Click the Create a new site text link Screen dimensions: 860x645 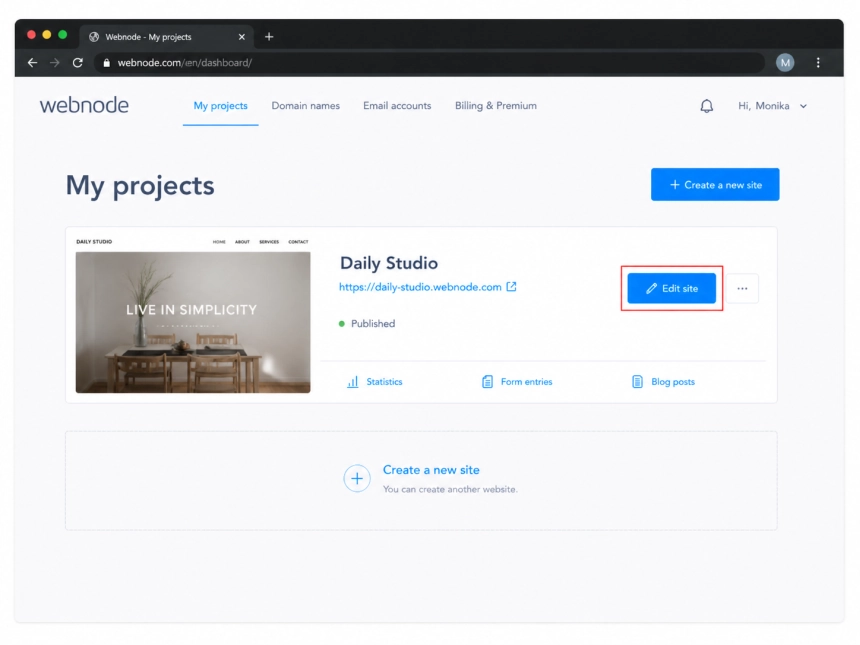[431, 470]
